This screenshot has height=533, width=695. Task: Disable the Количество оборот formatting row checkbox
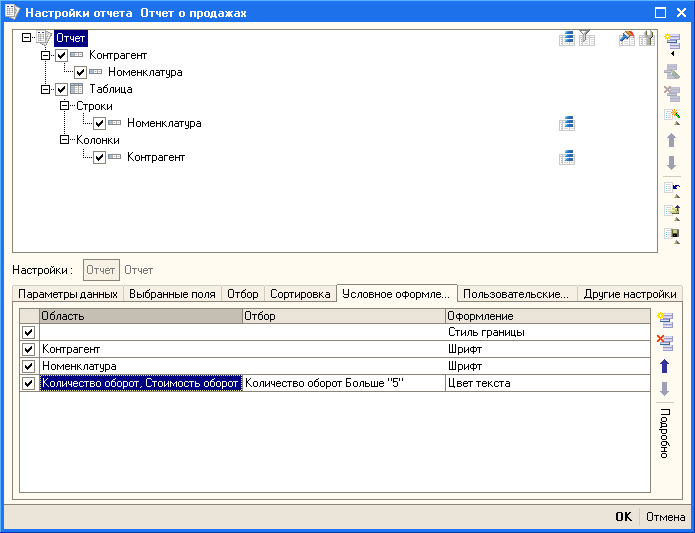click(28, 383)
